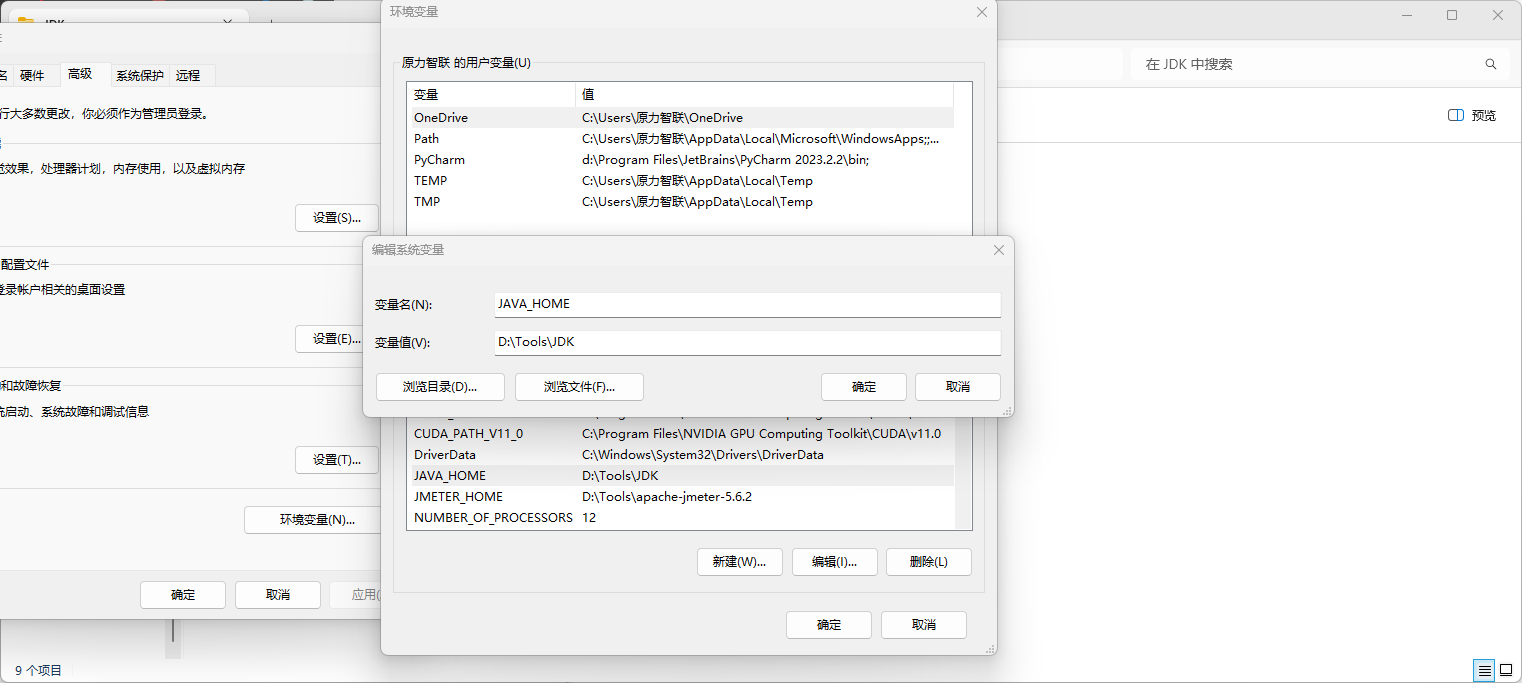The image size is (1522, 683).
Task: Click 浏览目录(D)... button
Action: pos(440,387)
